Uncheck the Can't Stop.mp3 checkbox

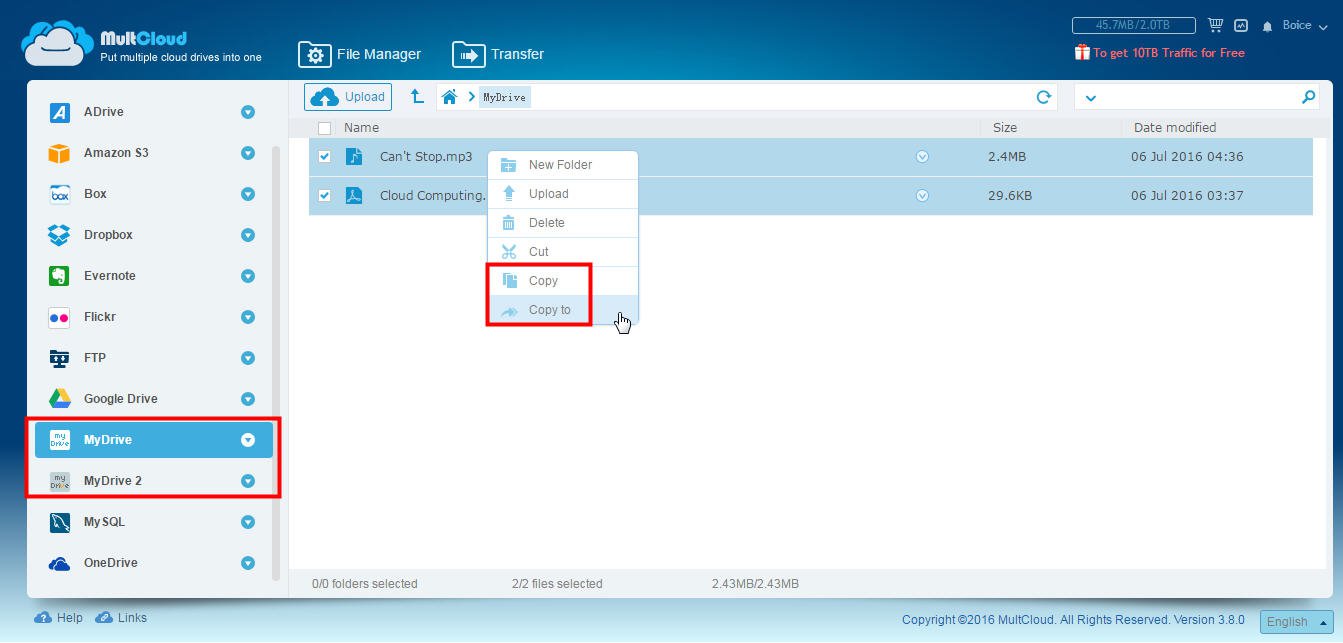[324, 157]
